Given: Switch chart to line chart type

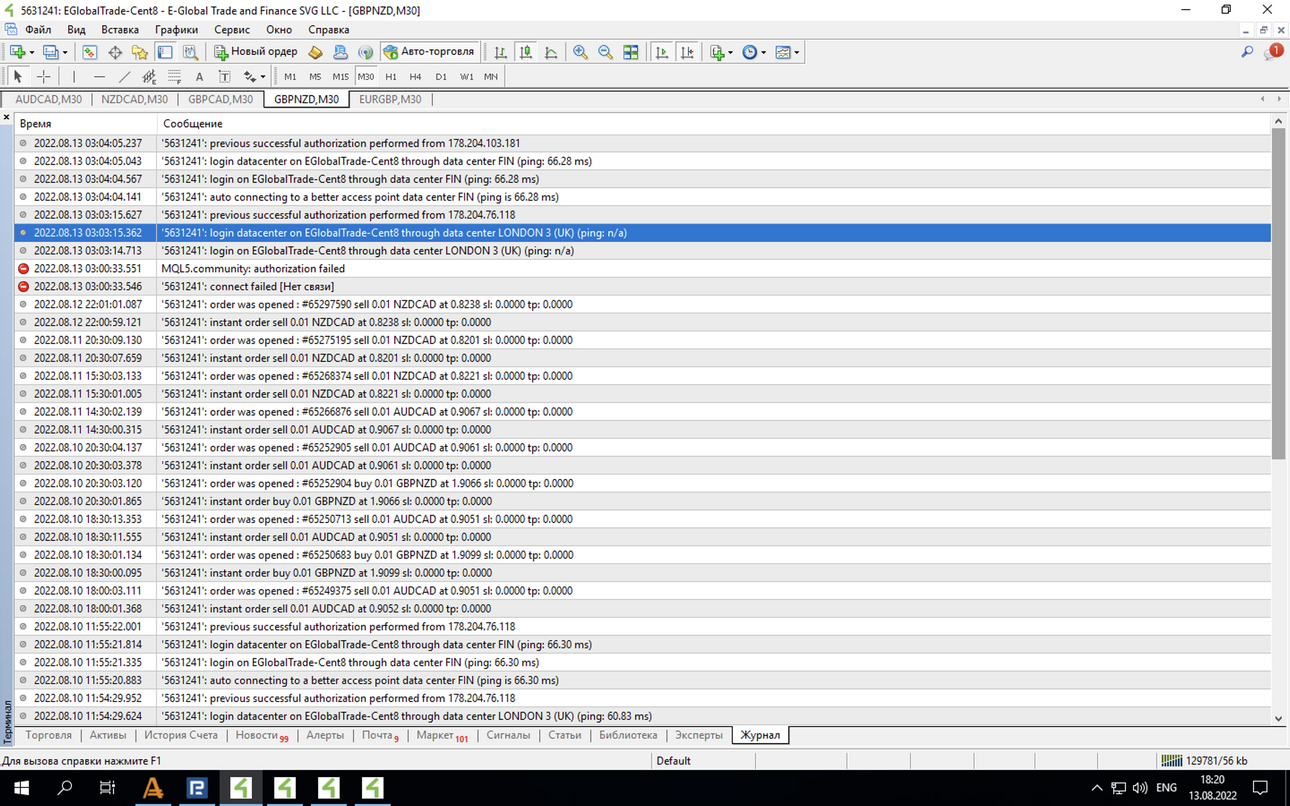Looking at the screenshot, I should tap(551, 52).
